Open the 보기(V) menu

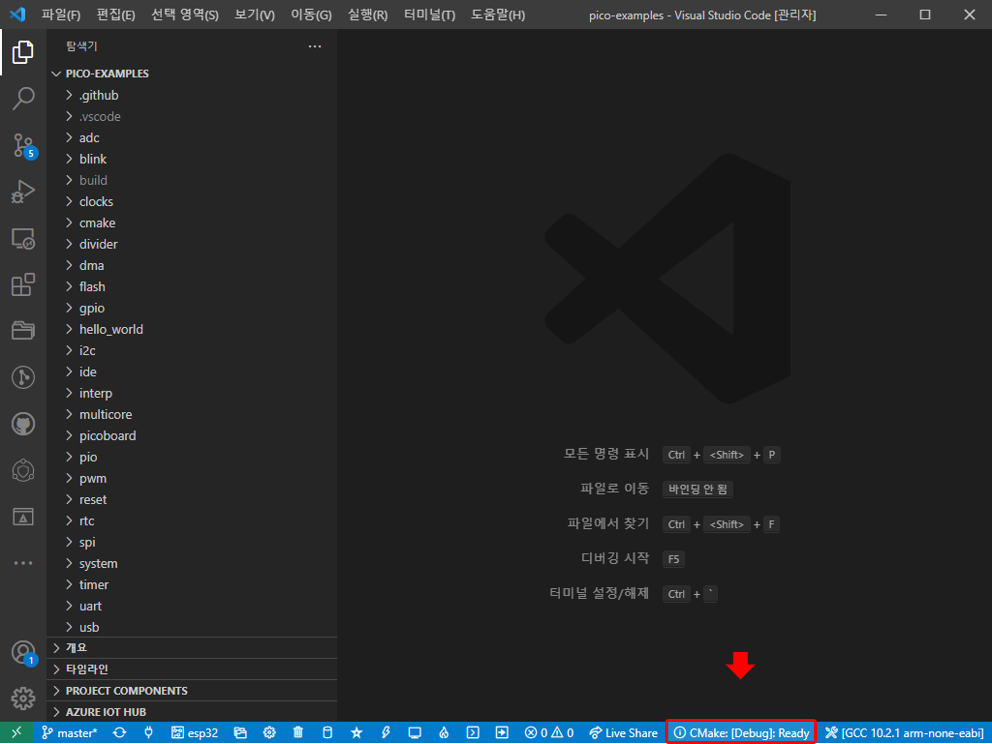(254, 15)
